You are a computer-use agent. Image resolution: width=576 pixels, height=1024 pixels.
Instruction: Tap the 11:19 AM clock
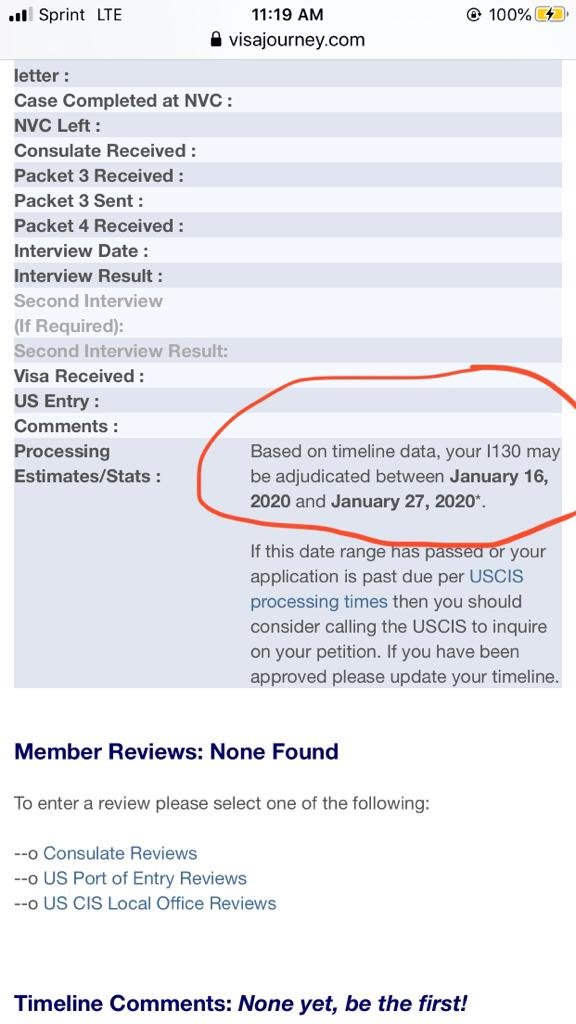coord(287,14)
